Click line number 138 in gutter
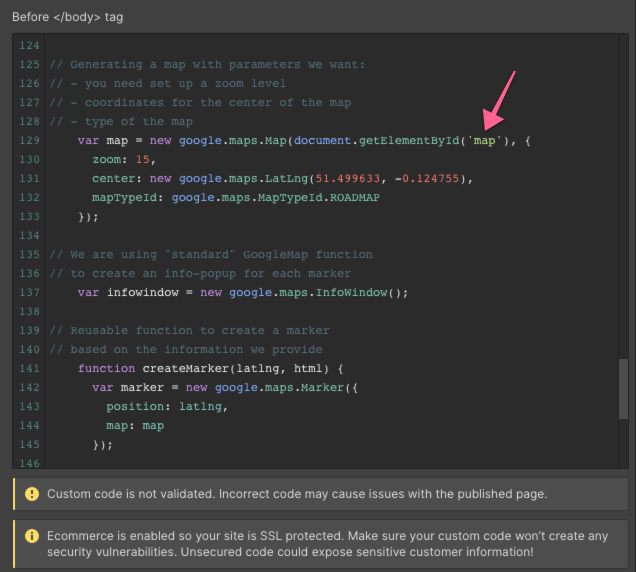The width and height of the screenshot is (636, 572). pyautogui.click(x=29, y=312)
